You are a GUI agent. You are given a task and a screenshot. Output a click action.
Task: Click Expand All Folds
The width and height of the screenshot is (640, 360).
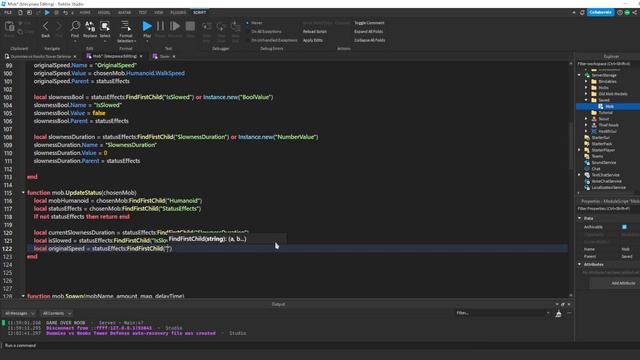(369, 31)
